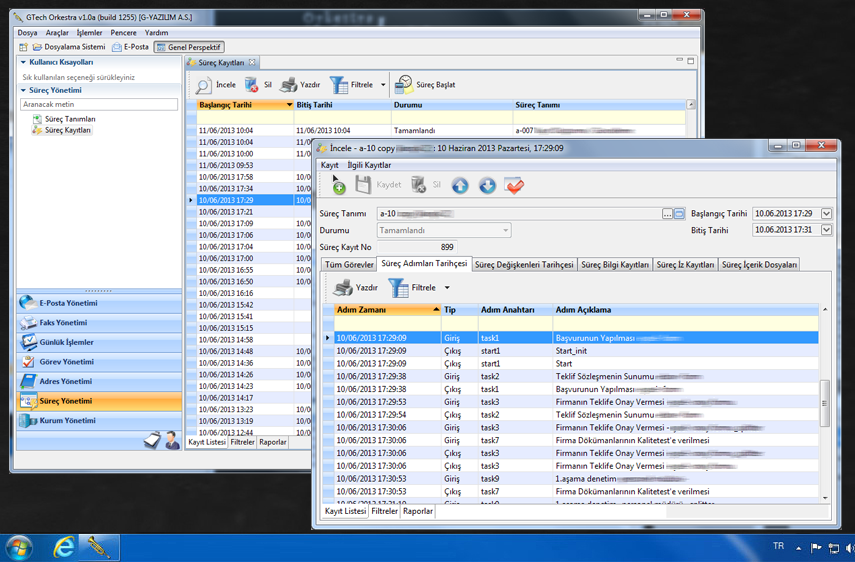Click the vertical scrollbar in step history list

pos(825,404)
